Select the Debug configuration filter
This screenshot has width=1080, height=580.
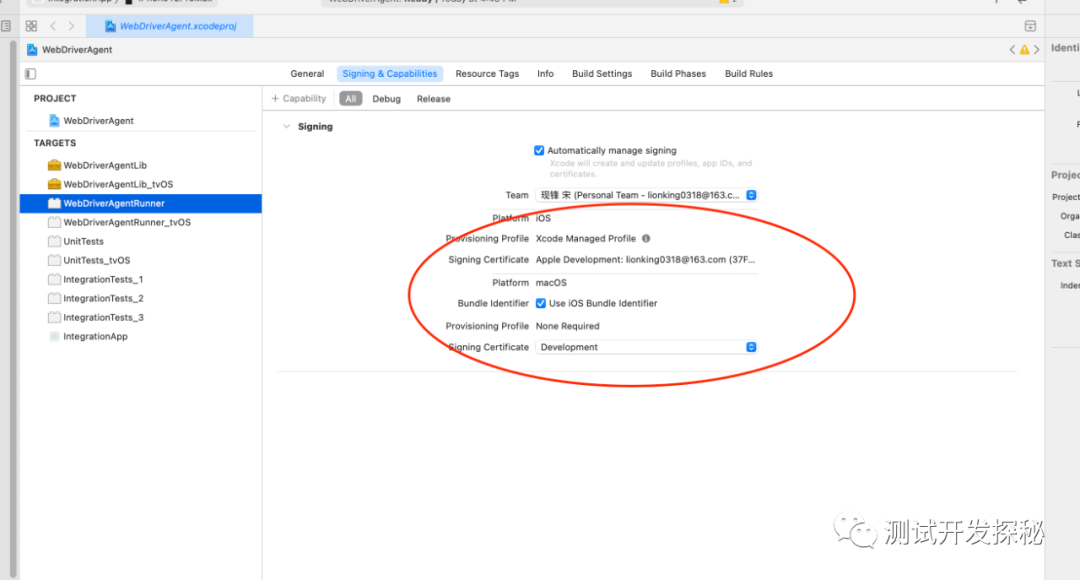tap(386, 99)
